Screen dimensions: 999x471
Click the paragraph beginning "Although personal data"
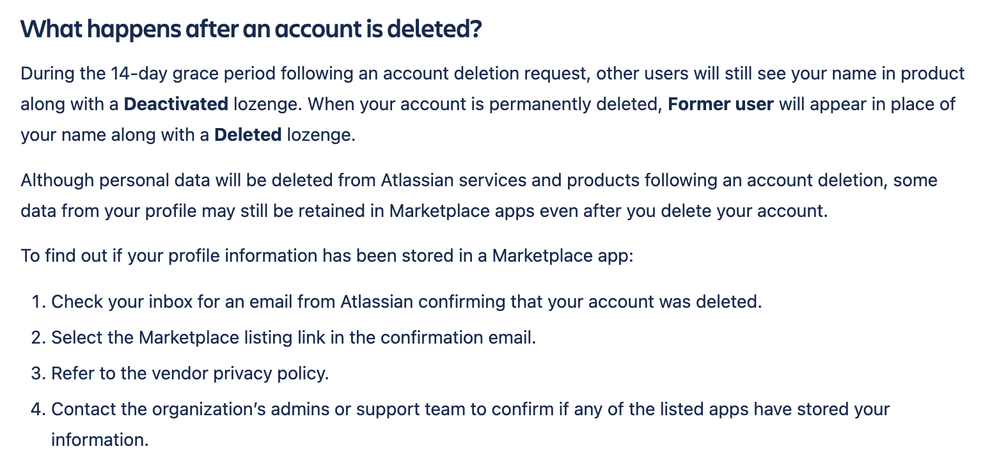478,196
